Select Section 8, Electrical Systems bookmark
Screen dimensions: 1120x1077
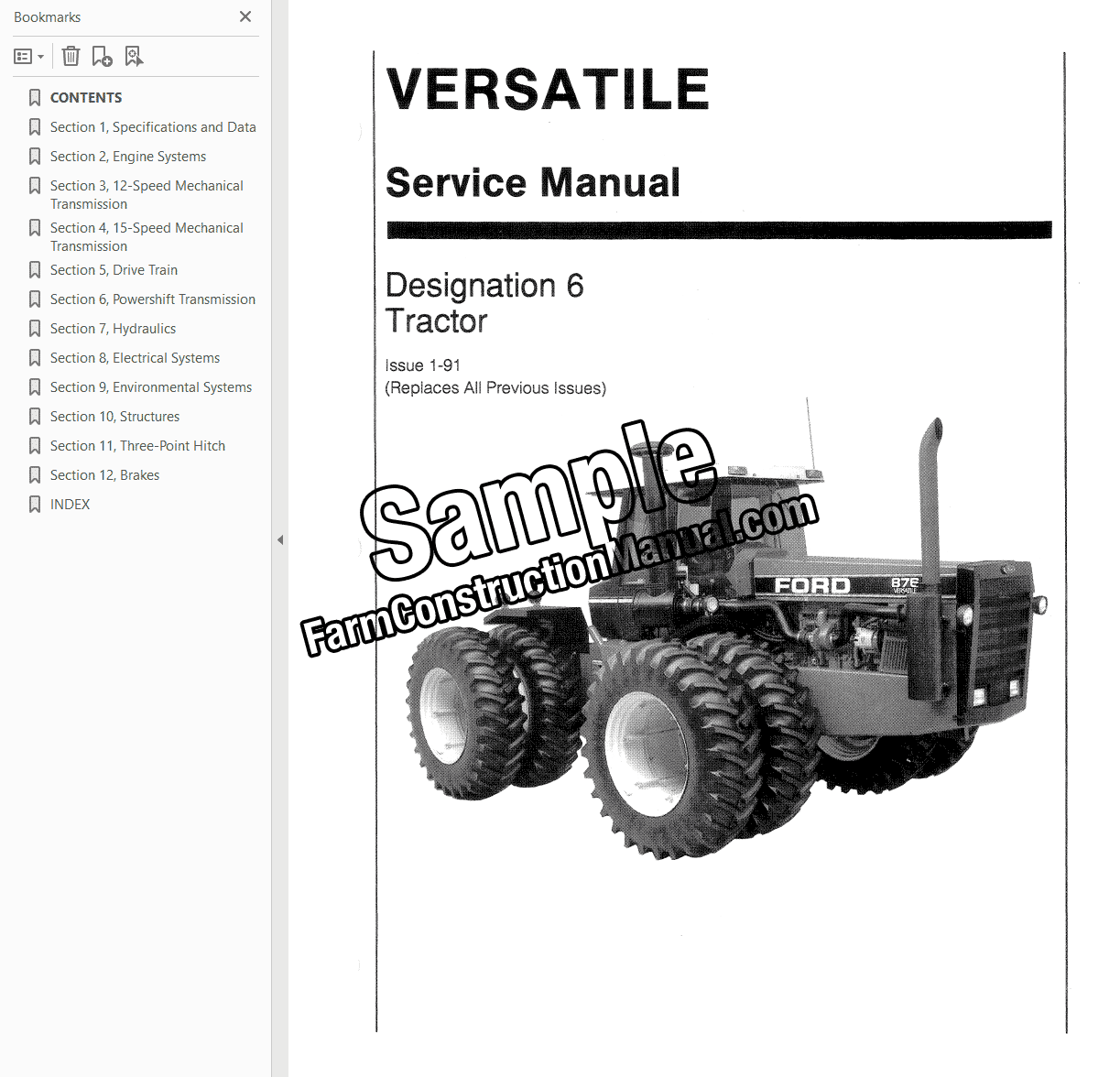pyautogui.click(x=135, y=358)
